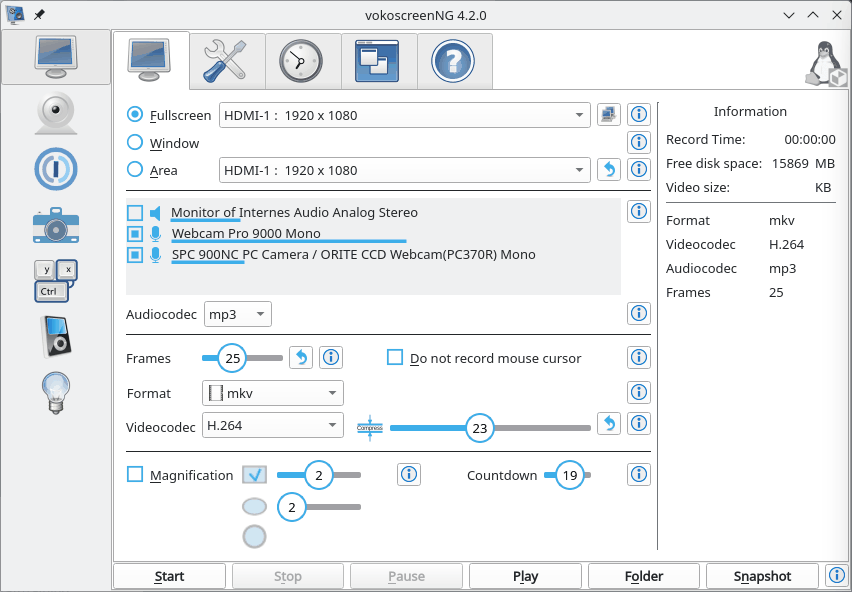This screenshot has width=852, height=592.
Task: Select the camera snapshot tool in sidebar
Action: (x=55, y=225)
